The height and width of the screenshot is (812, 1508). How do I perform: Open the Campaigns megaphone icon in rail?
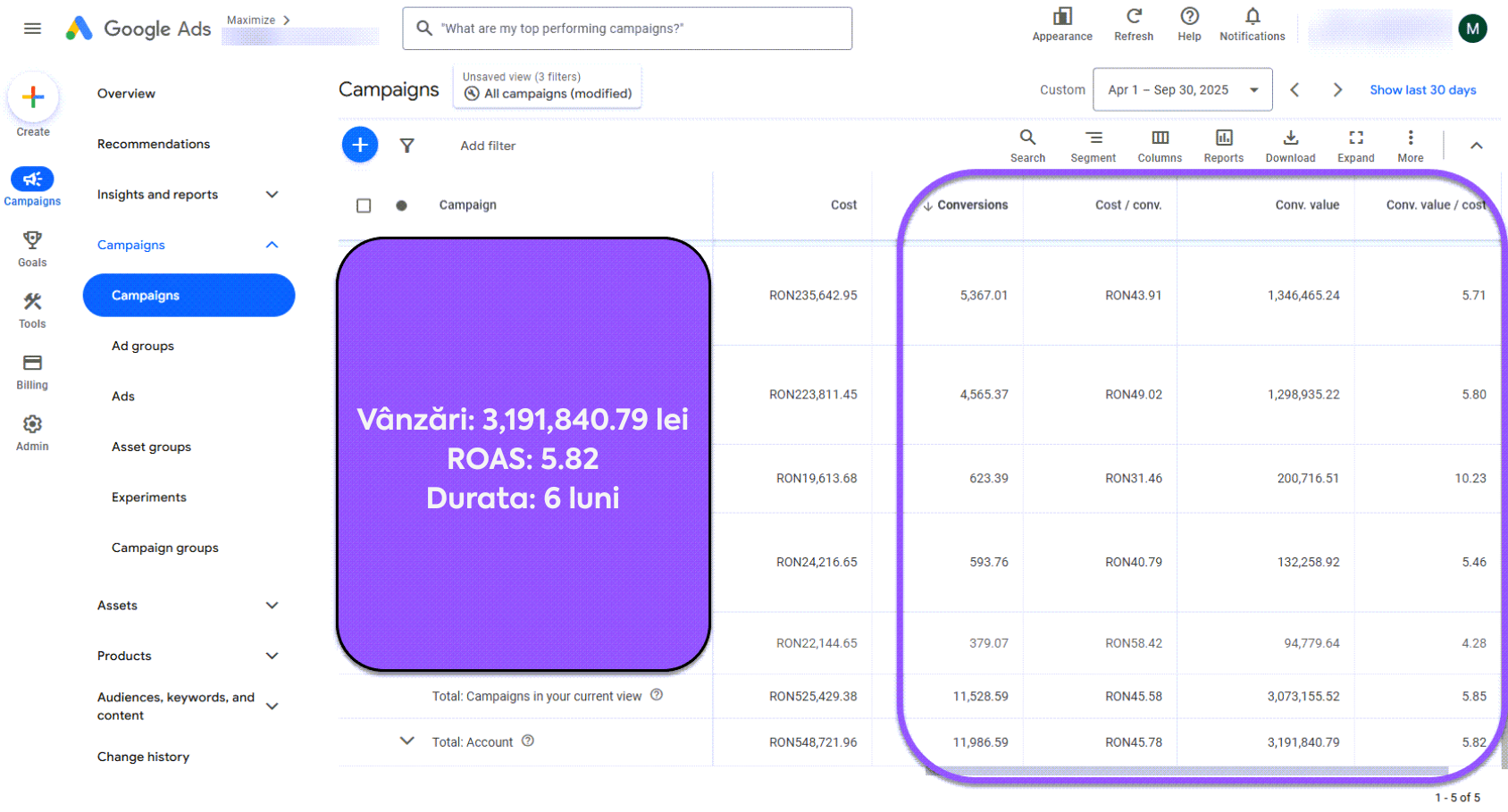[32, 180]
